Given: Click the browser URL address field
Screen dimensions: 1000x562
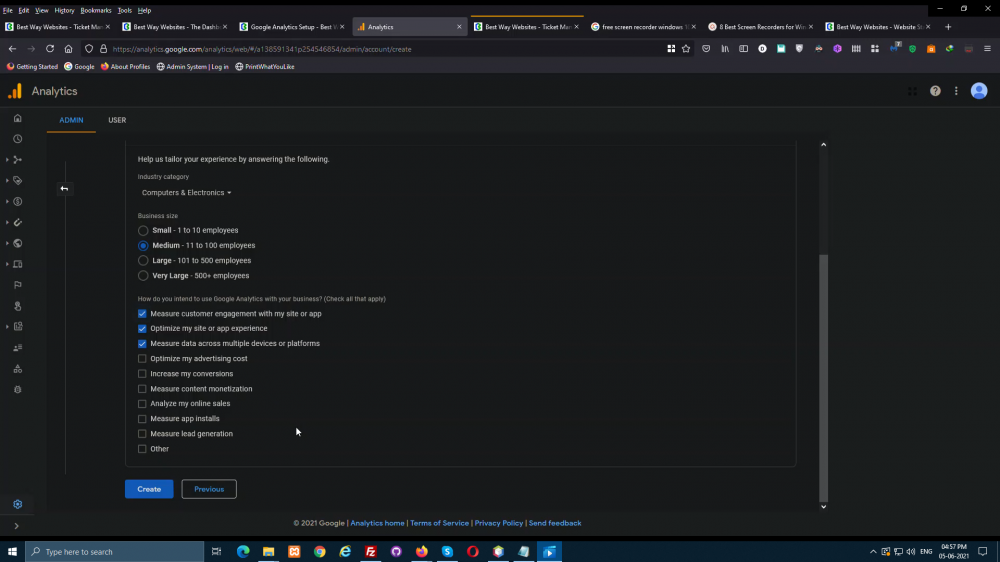Looking at the screenshot, I should click(x=383, y=49).
